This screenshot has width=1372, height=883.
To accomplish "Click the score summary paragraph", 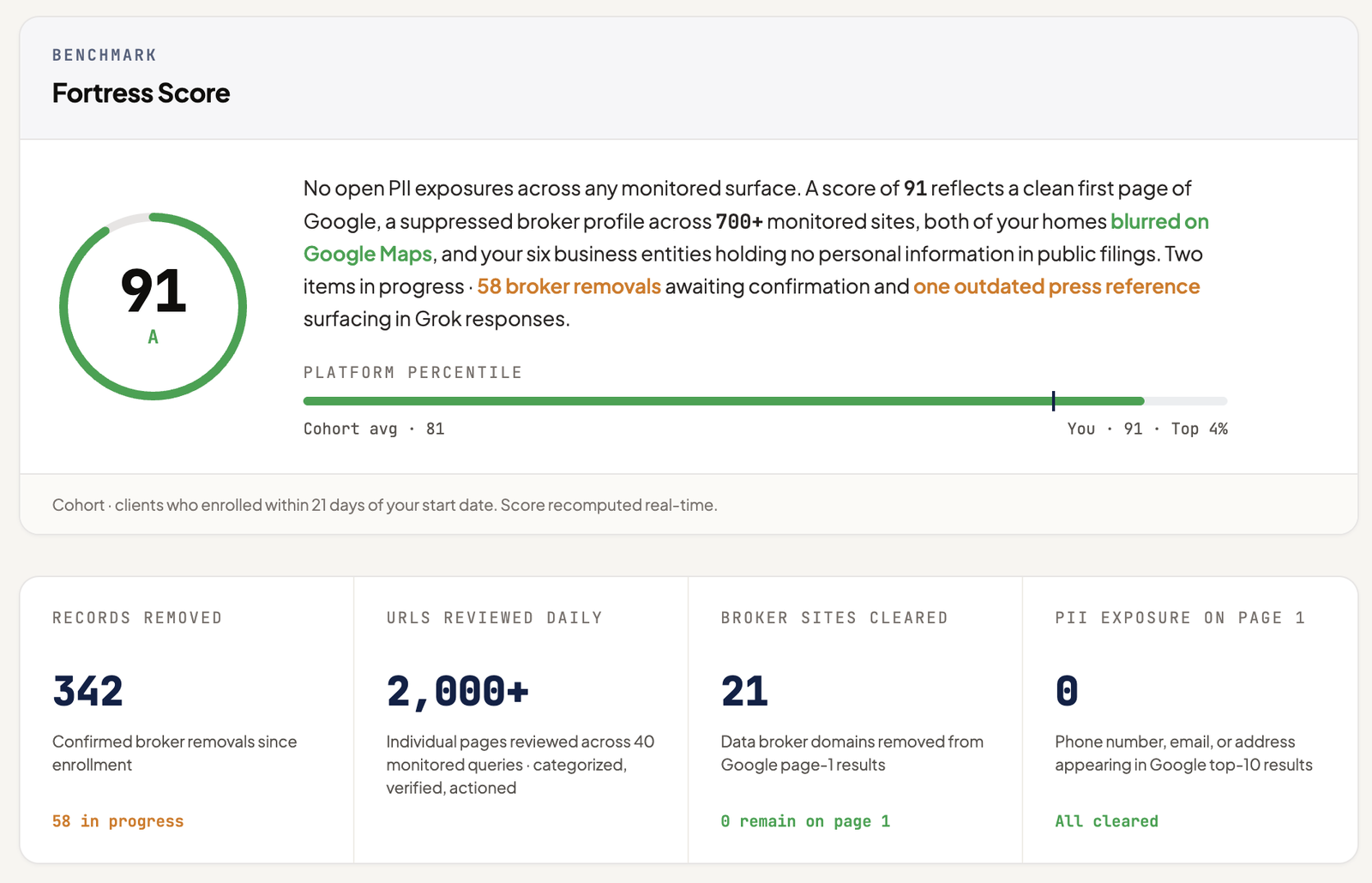I will [756, 254].
